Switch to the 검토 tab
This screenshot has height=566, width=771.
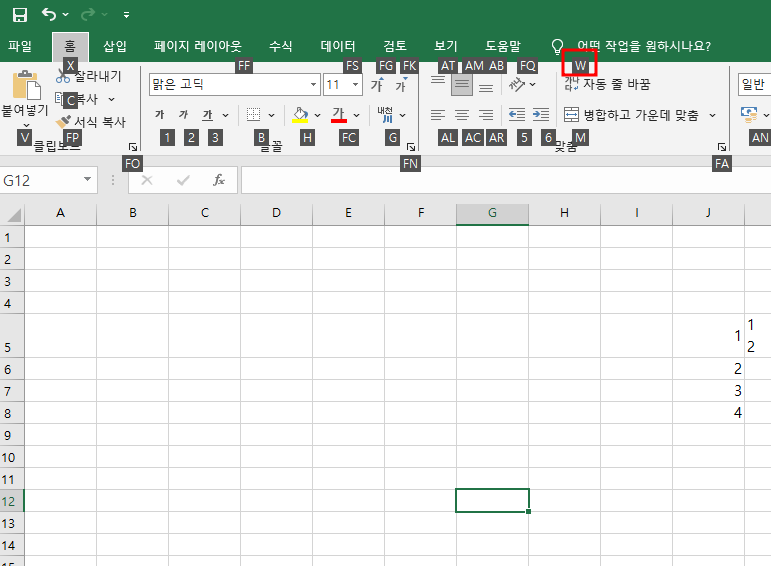click(395, 46)
